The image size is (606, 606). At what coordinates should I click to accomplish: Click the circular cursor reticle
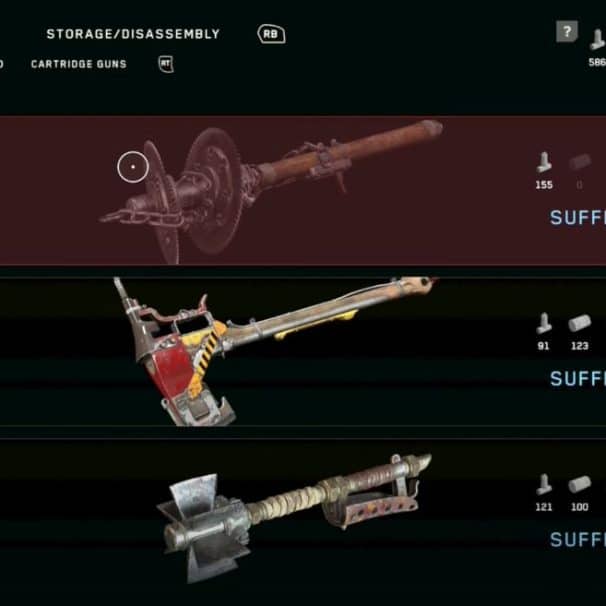(133, 167)
